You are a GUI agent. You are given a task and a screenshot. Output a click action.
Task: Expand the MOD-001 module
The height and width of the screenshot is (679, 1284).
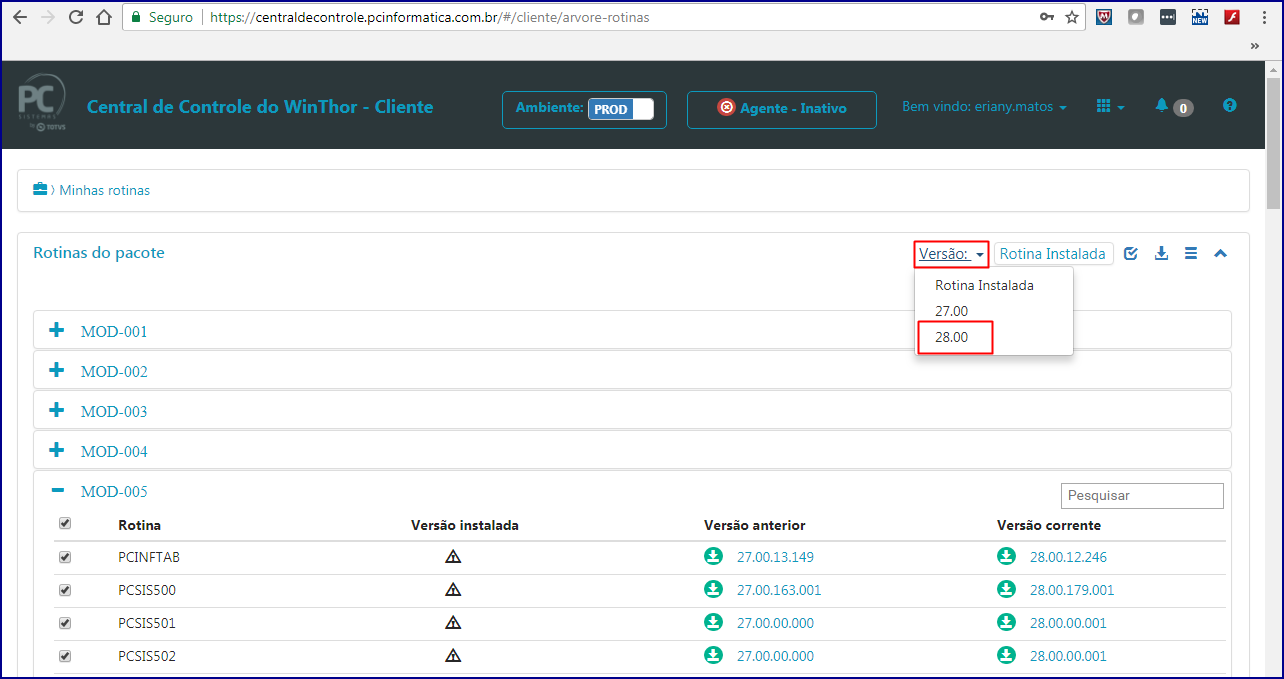pyautogui.click(x=57, y=330)
